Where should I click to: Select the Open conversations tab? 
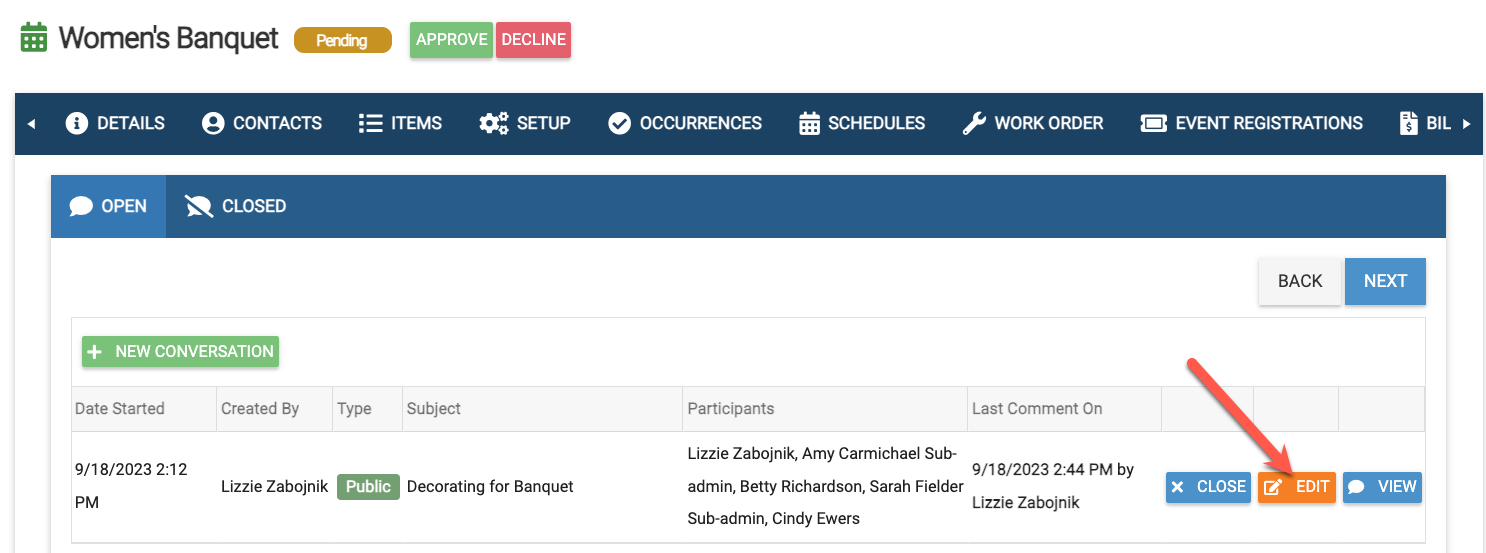pyautogui.click(x=108, y=206)
